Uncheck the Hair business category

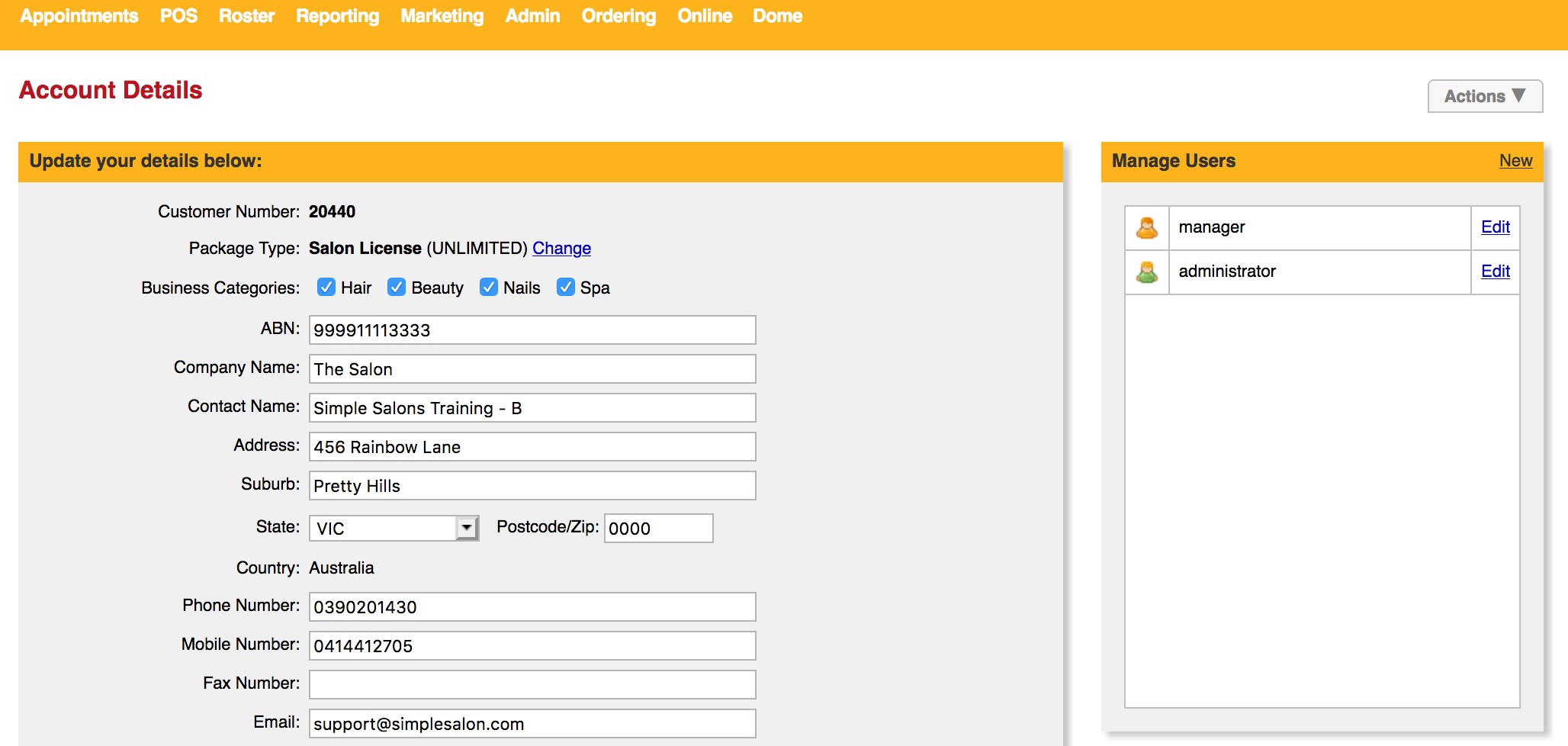[326, 288]
